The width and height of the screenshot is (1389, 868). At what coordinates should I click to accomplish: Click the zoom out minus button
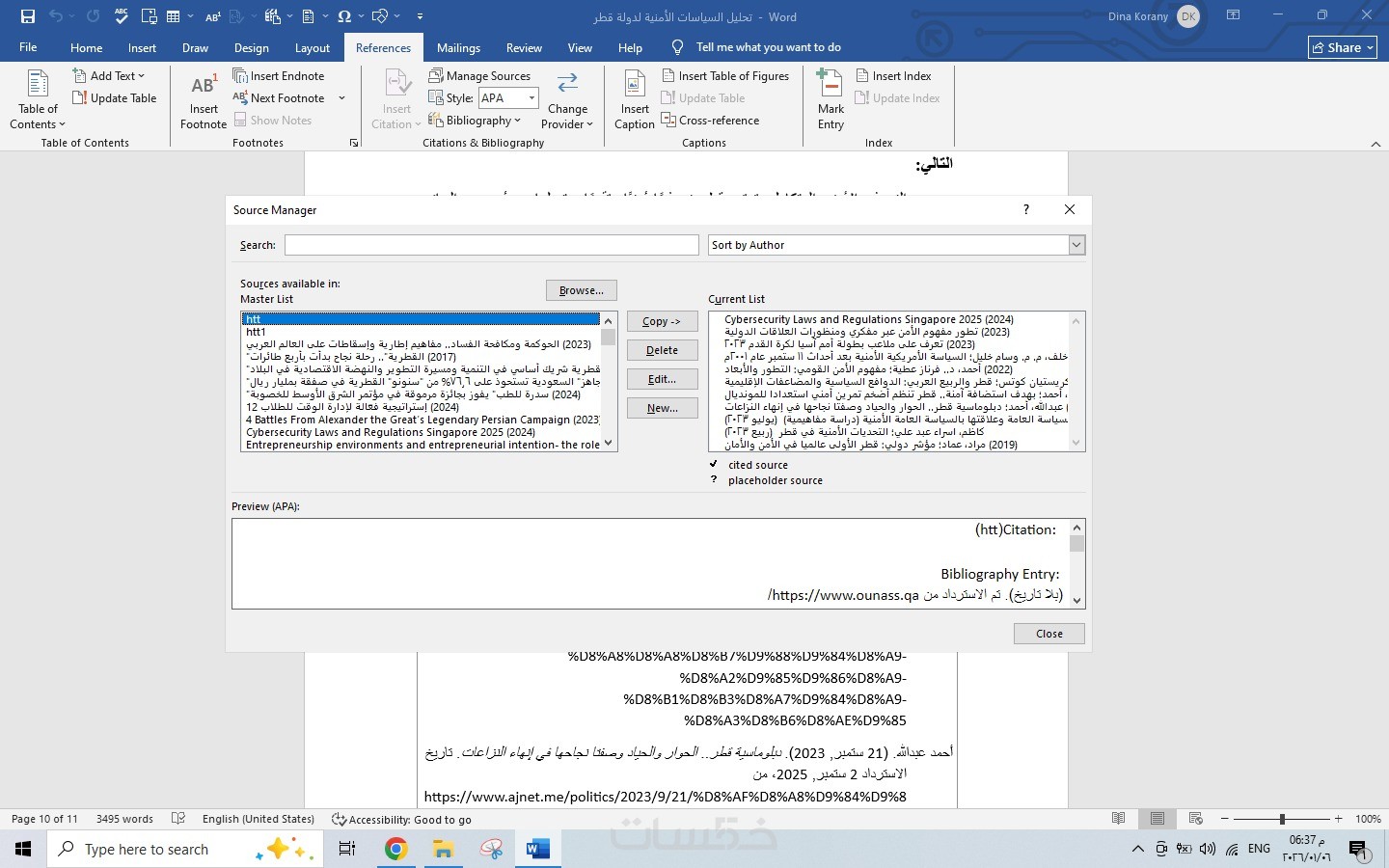point(1224,819)
